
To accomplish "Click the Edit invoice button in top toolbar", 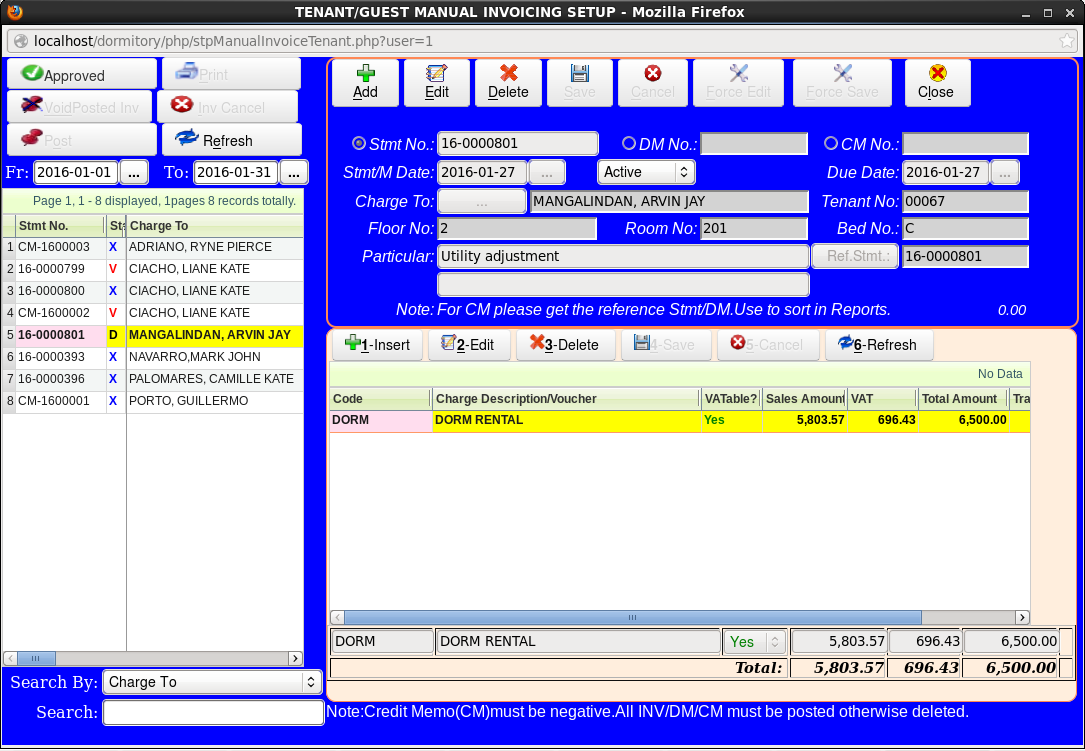I will [437, 83].
